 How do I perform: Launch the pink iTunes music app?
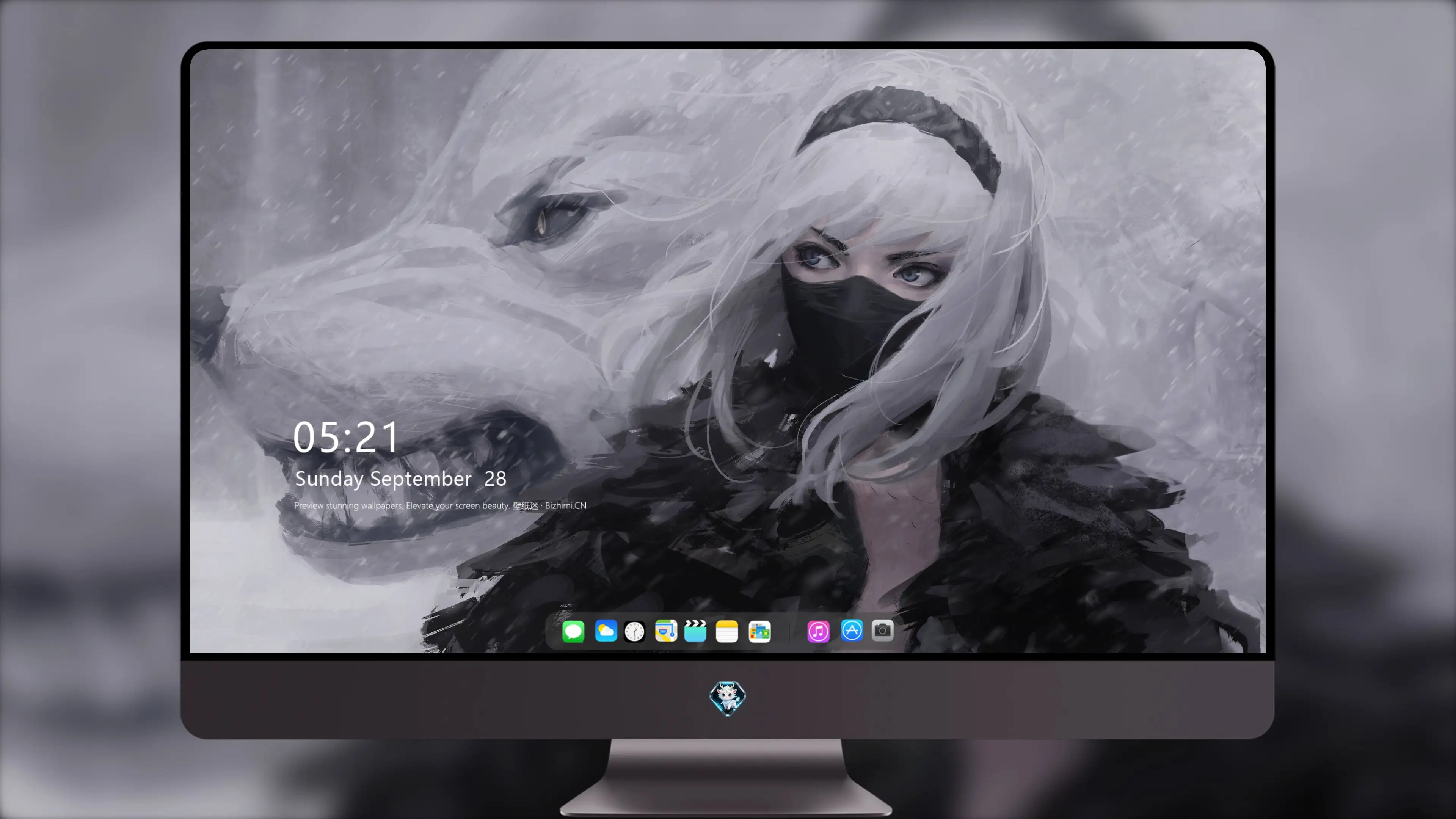pyautogui.click(x=819, y=631)
